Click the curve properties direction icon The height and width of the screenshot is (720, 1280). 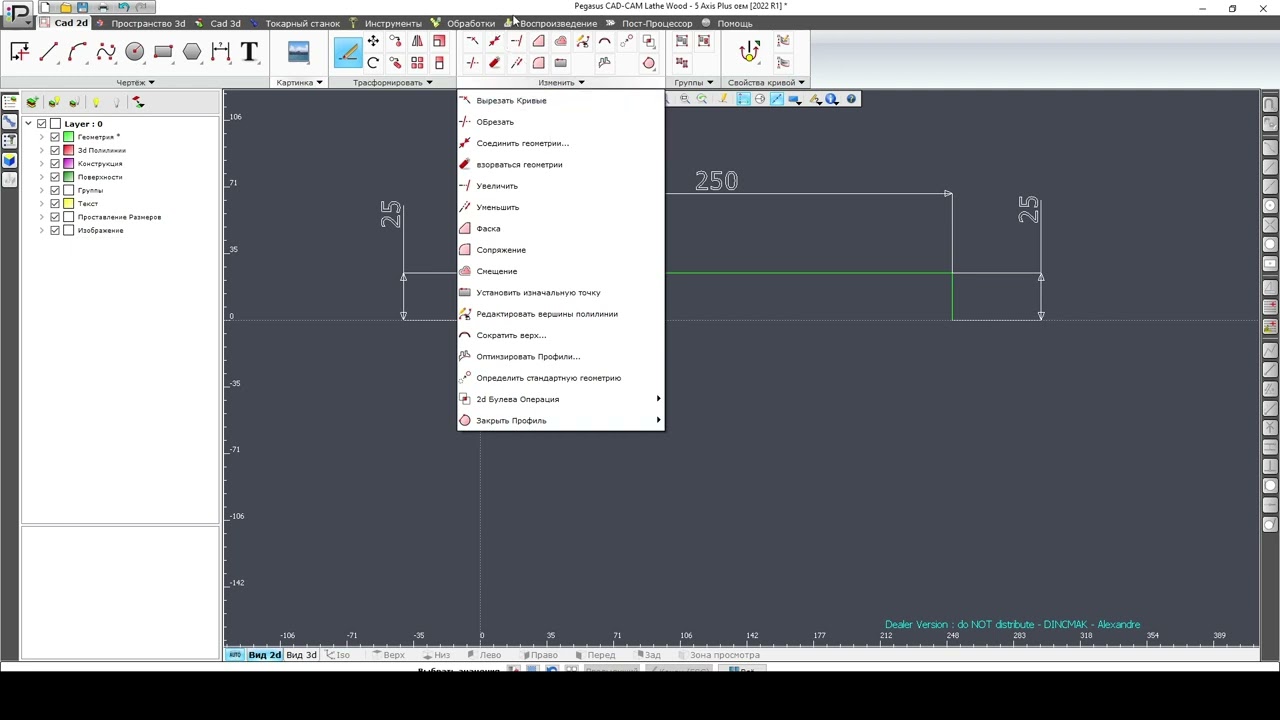749,52
